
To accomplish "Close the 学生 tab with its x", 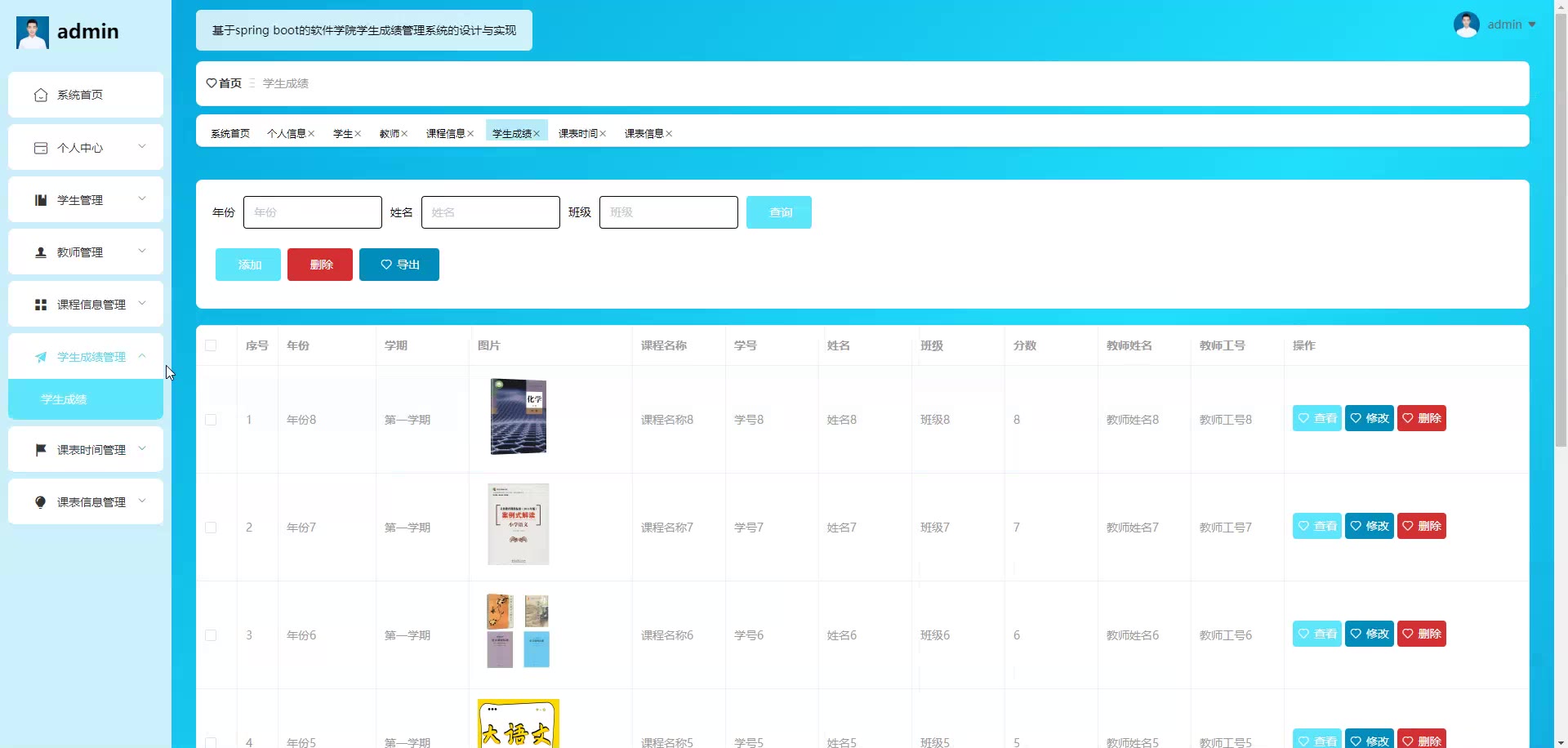I will point(358,134).
